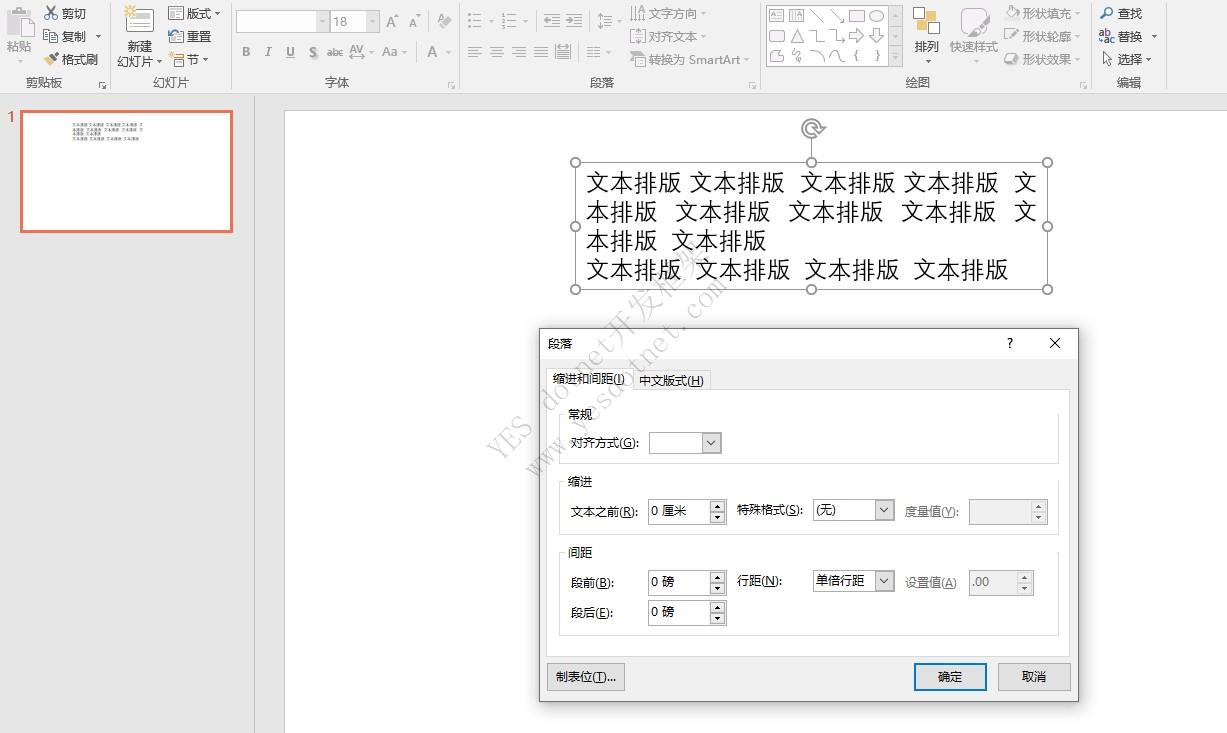The height and width of the screenshot is (733, 1227).
Task: Open the 文字方向 text direction dropdown
Action: tap(668, 13)
